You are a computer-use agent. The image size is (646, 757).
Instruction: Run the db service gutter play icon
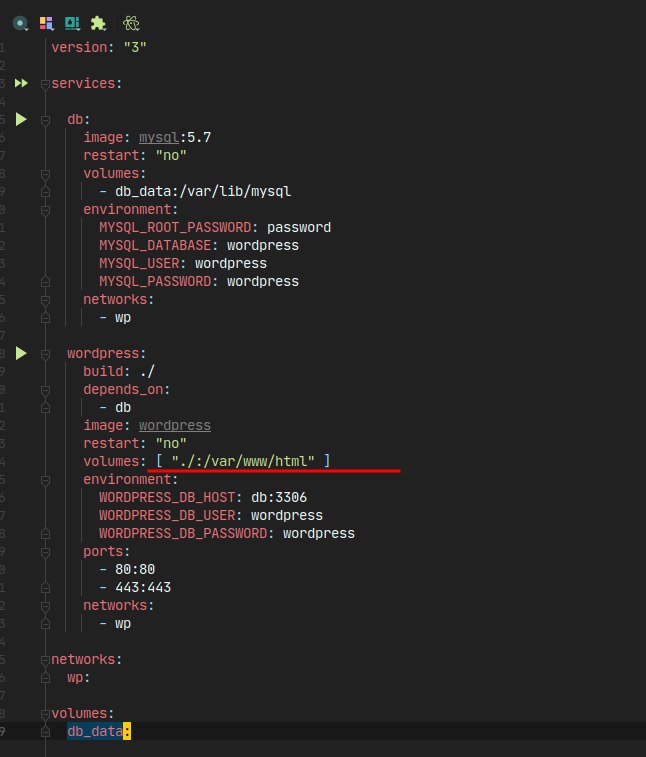(x=21, y=119)
